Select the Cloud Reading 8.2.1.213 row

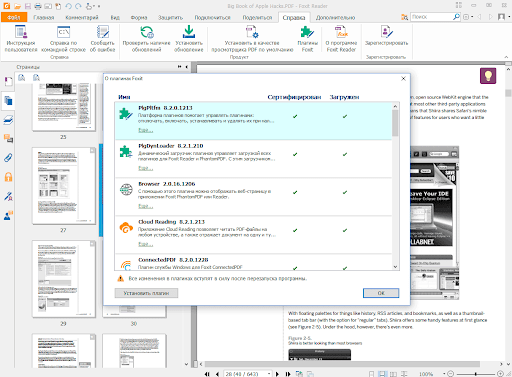click(253, 235)
